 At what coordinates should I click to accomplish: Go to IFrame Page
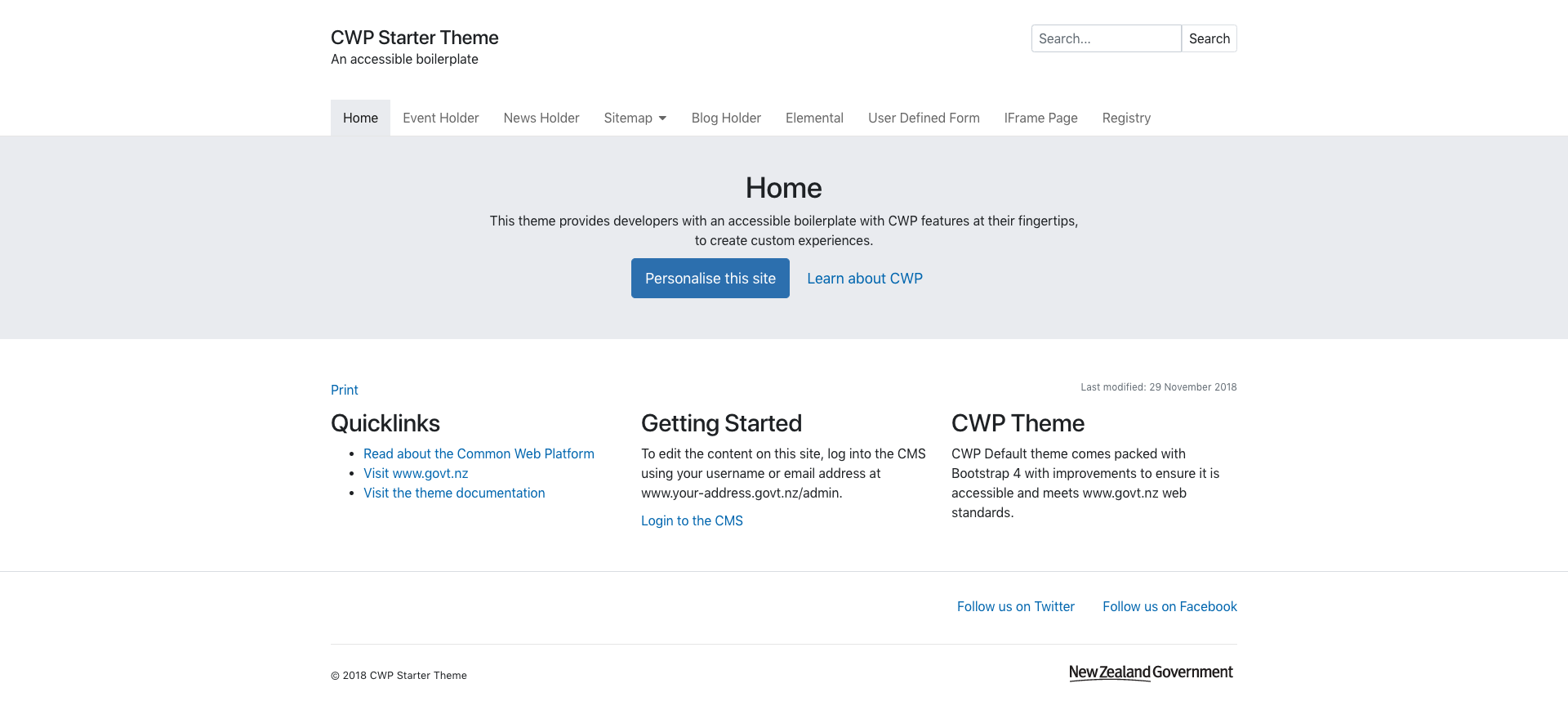click(x=1041, y=118)
